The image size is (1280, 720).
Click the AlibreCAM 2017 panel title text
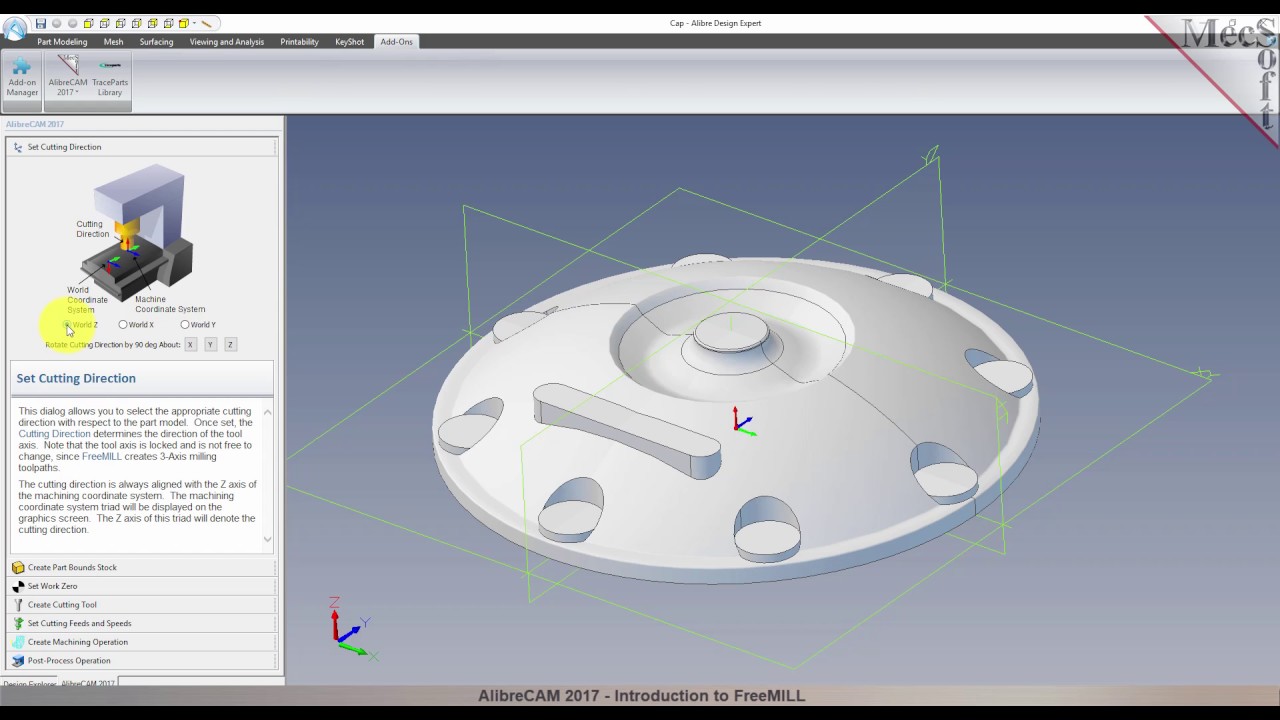tap(35, 124)
